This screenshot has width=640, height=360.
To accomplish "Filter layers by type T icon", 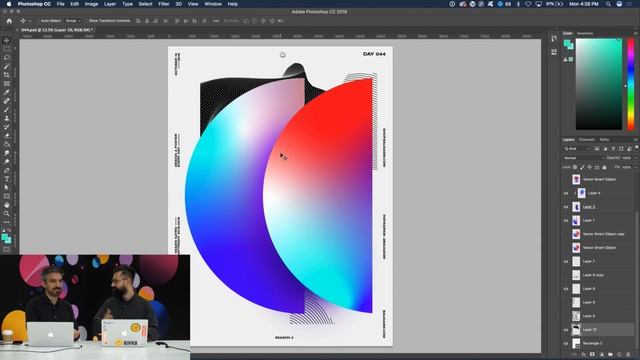I will [613, 149].
